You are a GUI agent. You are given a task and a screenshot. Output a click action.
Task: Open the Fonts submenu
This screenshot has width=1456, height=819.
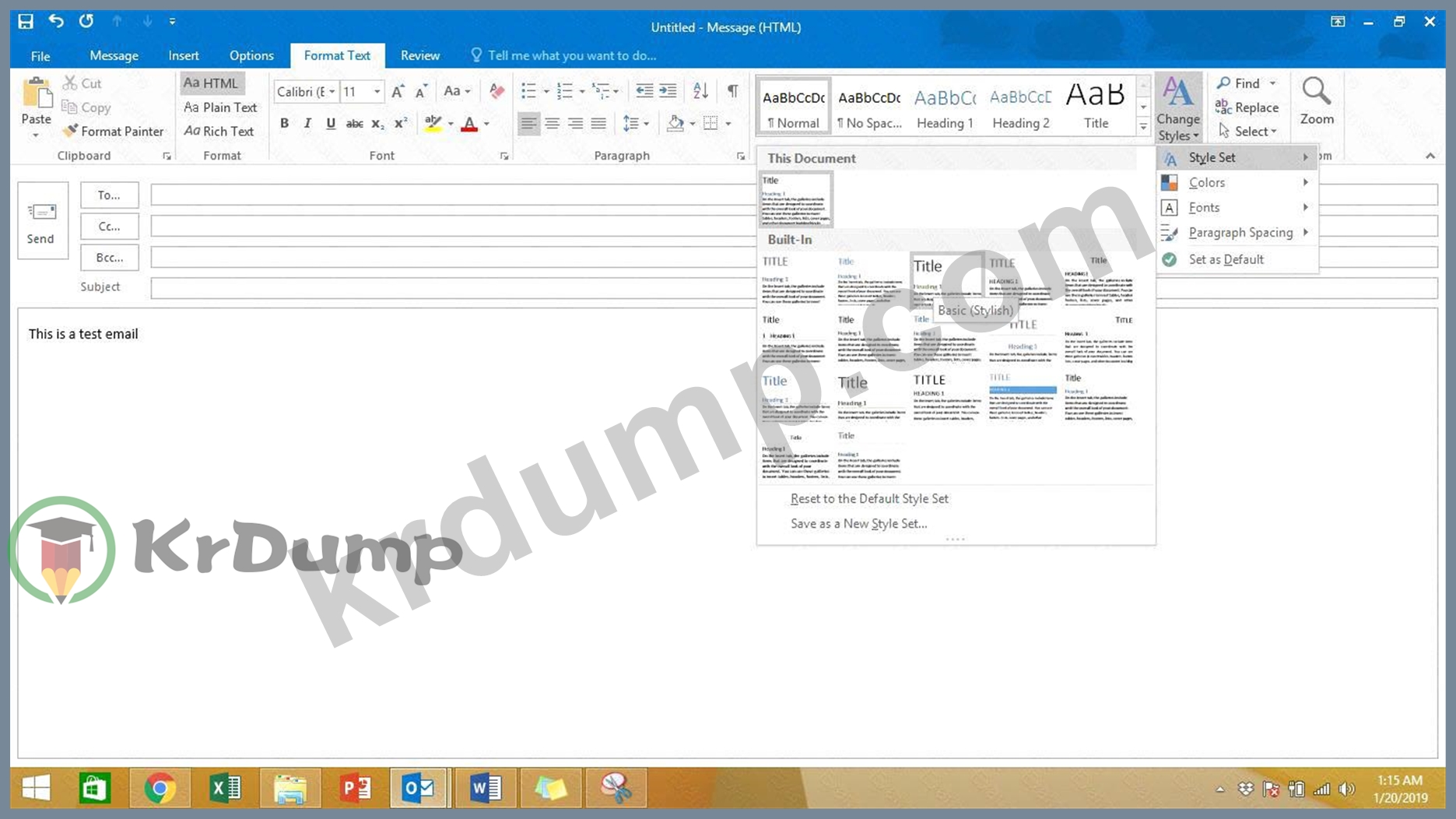coord(1237,207)
